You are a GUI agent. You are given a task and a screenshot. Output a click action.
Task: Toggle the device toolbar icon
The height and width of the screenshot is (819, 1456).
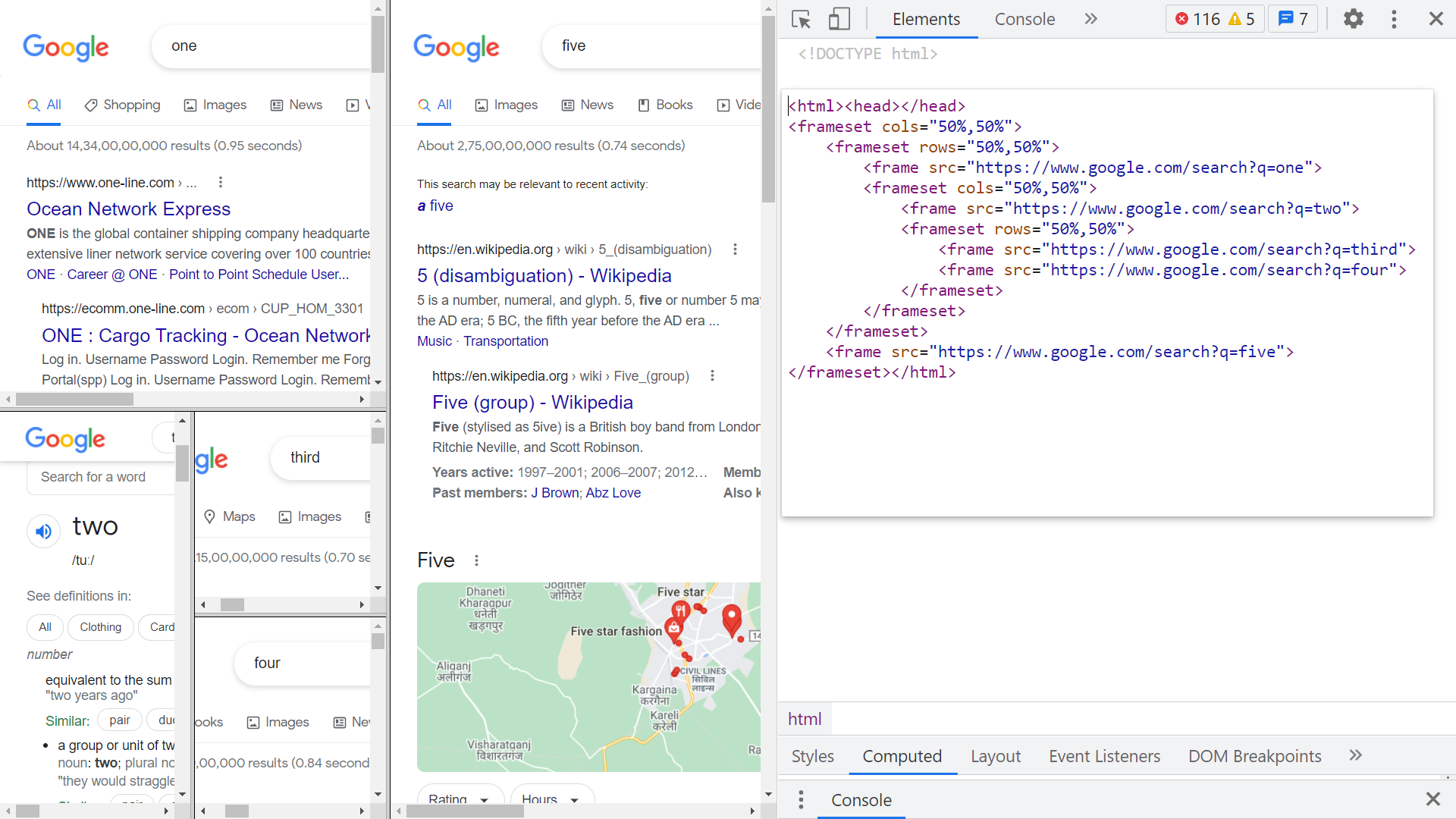point(839,19)
